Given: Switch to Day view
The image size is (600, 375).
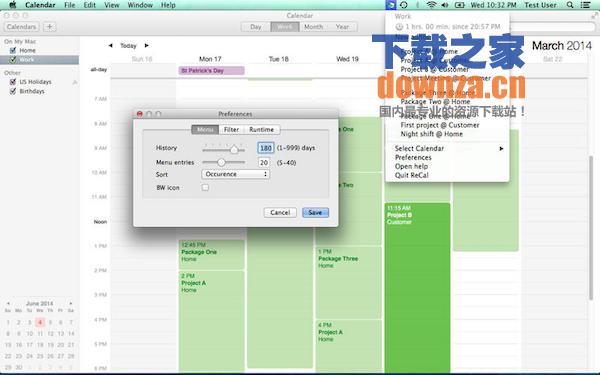Looking at the screenshot, I should [x=256, y=27].
